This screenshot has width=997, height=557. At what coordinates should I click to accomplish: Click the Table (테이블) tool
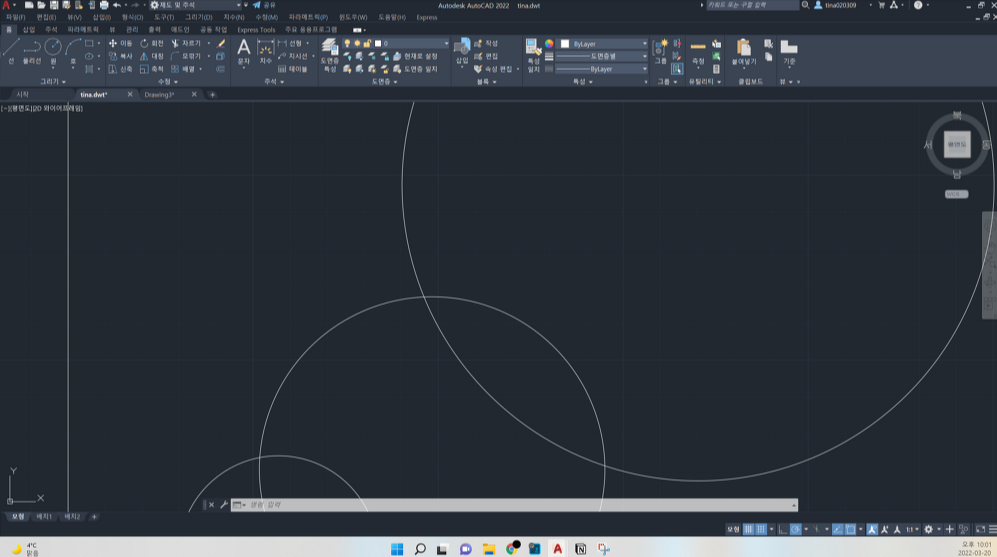[292, 69]
